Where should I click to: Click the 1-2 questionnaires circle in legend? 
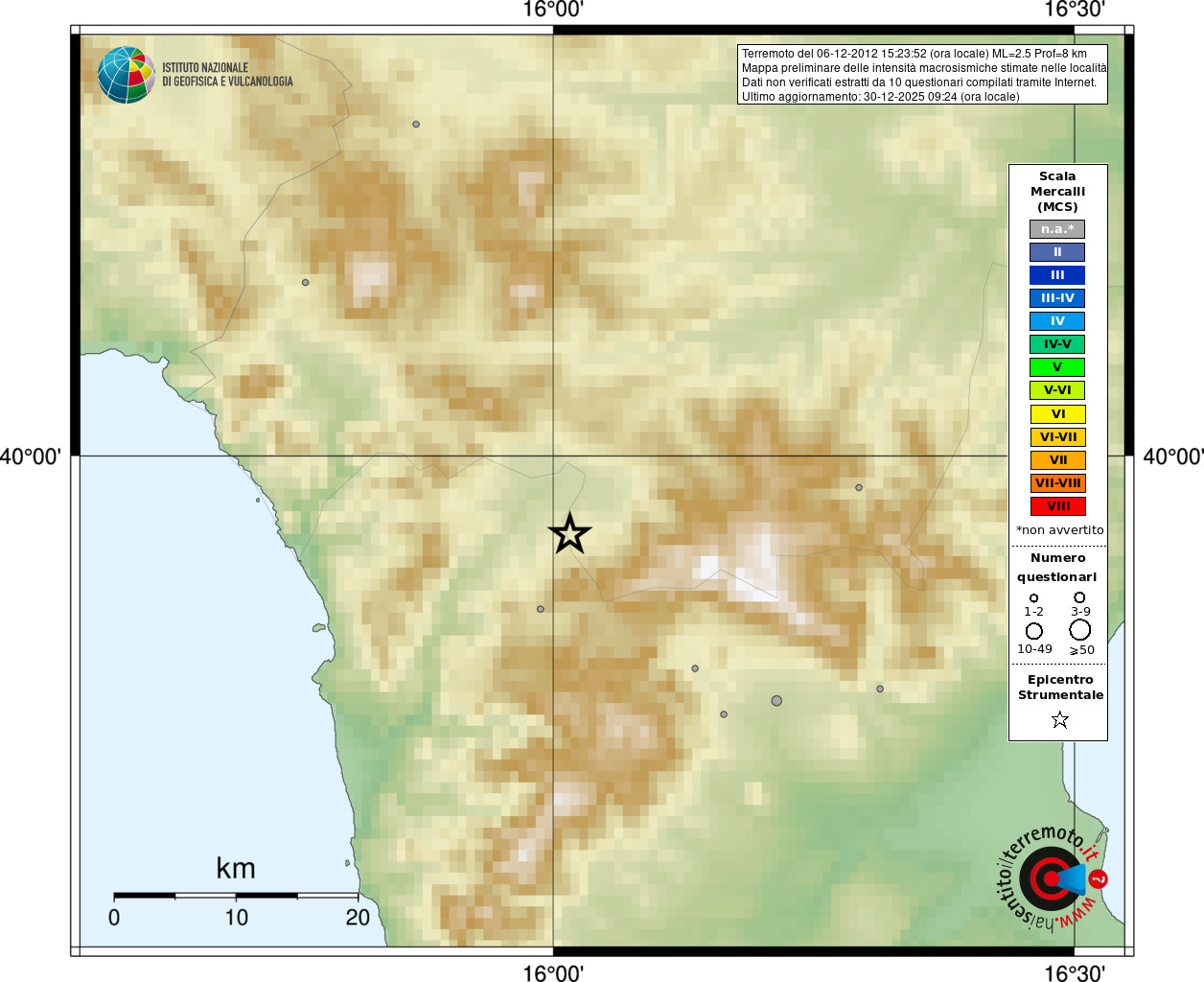pyautogui.click(x=1033, y=598)
